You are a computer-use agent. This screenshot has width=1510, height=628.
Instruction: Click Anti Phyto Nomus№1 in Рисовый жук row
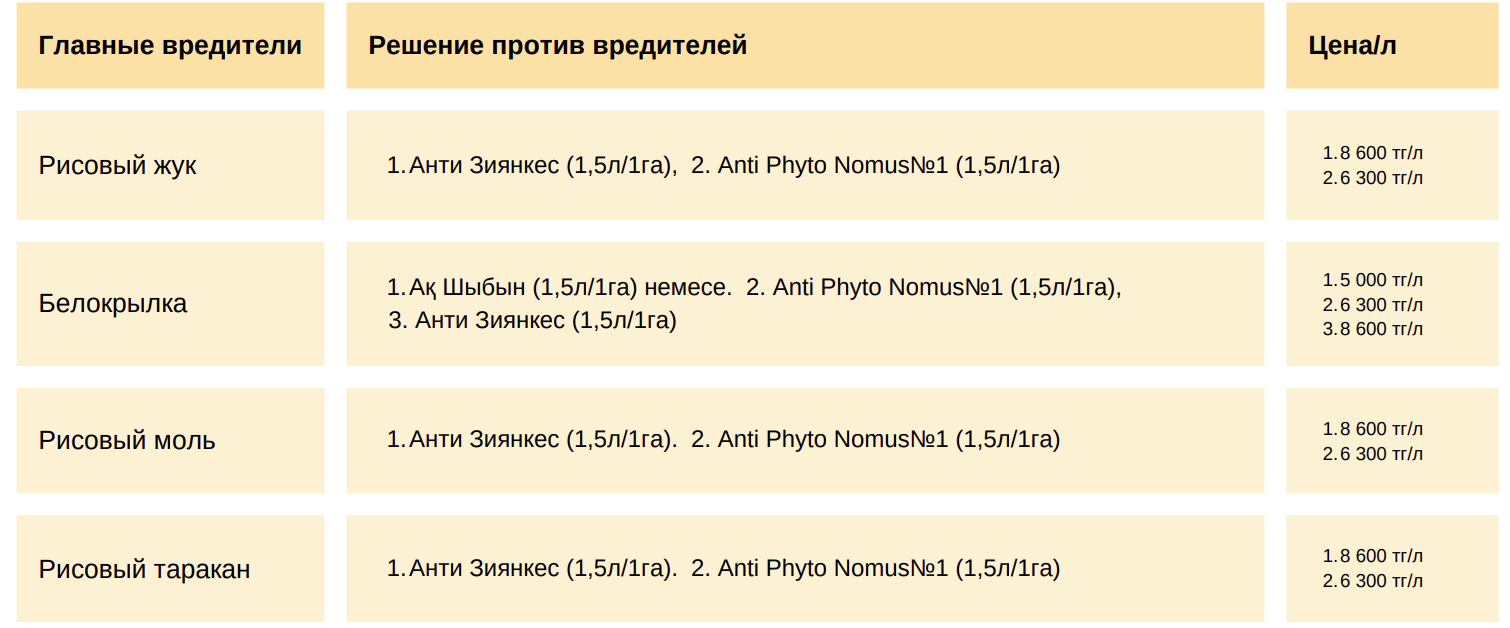[x=832, y=165]
